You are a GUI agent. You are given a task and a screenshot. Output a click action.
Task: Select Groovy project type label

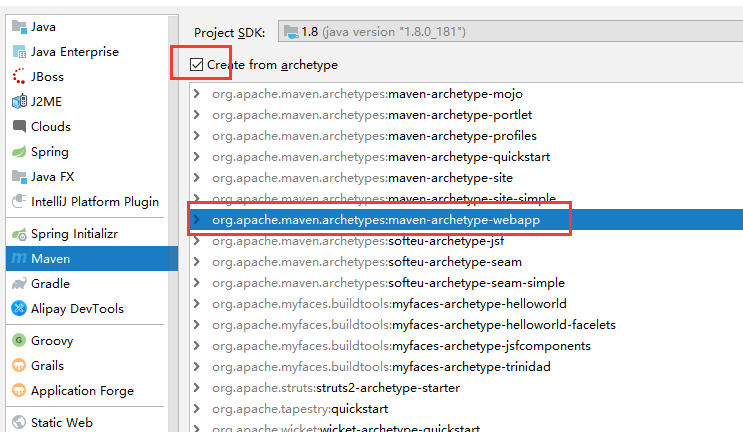tap(52, 341)
